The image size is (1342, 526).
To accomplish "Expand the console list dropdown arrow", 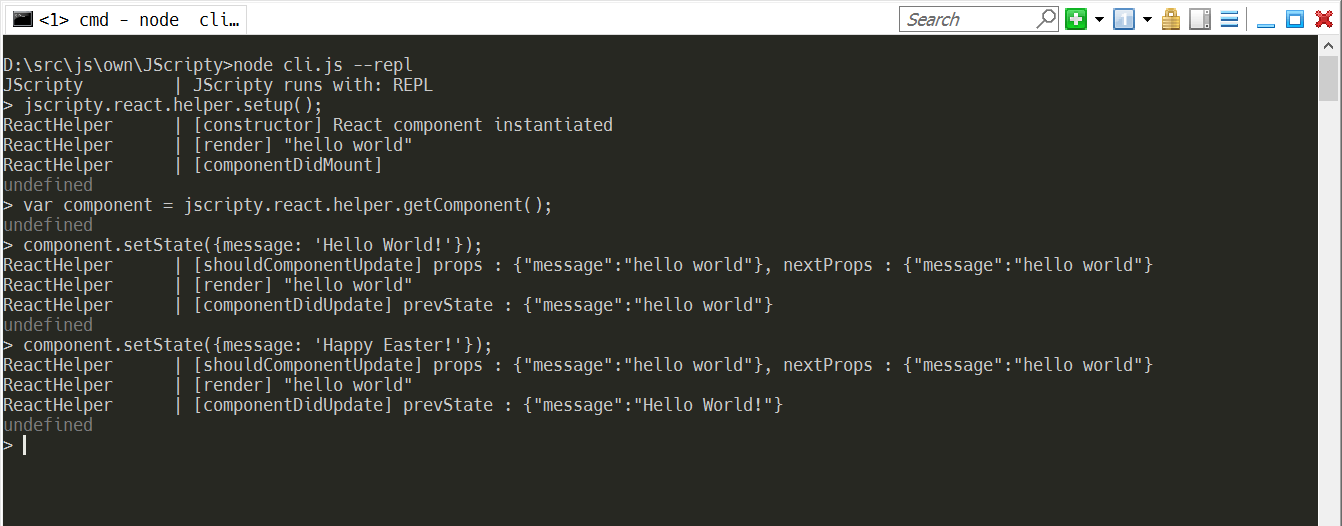I will pos(1147,19).
